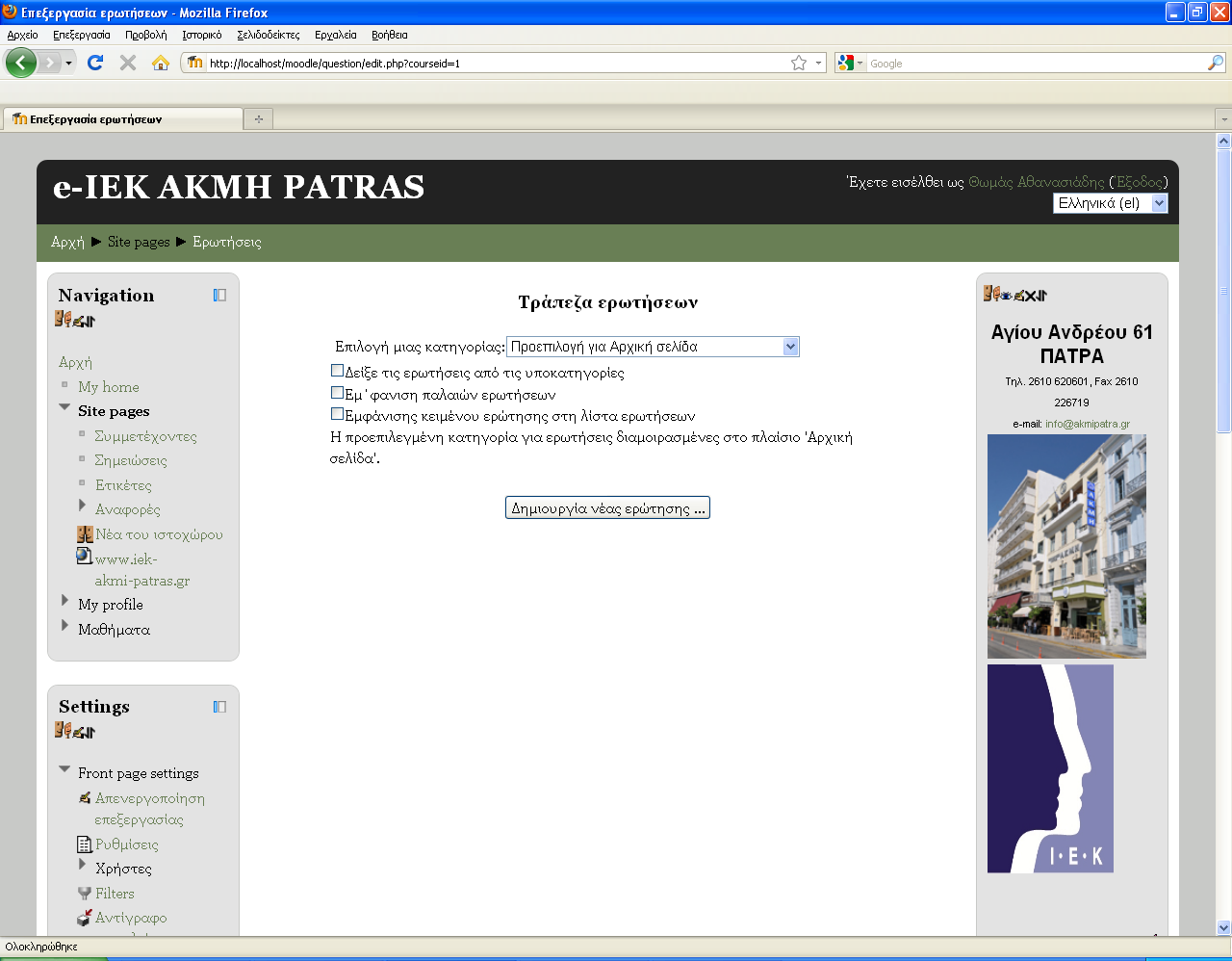
Task: Open the Αρχείο menu
Action: pyautogui.click(x=22, y=35)
